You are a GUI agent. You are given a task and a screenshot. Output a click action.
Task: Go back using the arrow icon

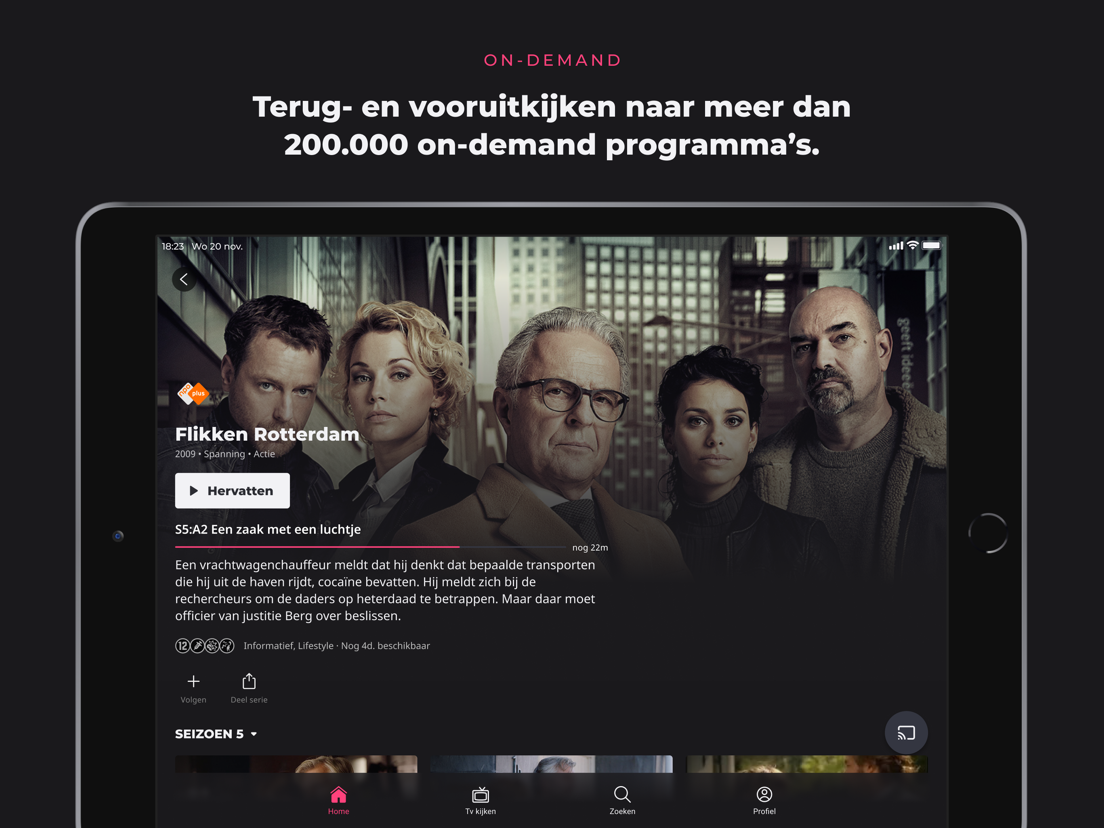point(184,280)
